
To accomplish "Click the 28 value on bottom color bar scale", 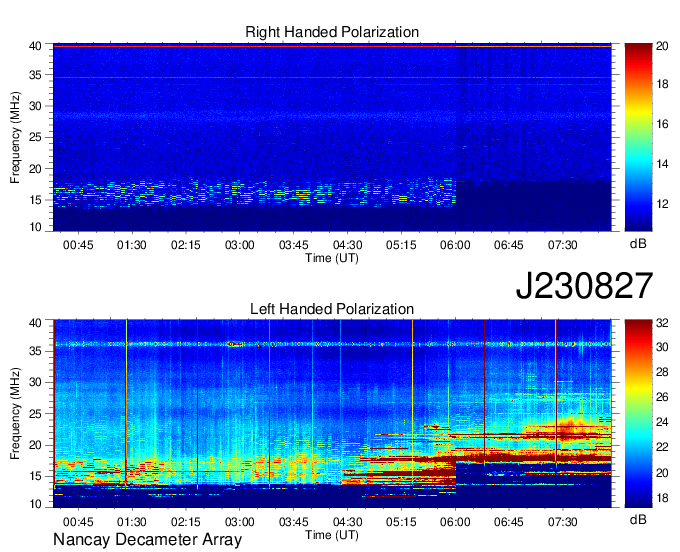I will click(662, 372).
